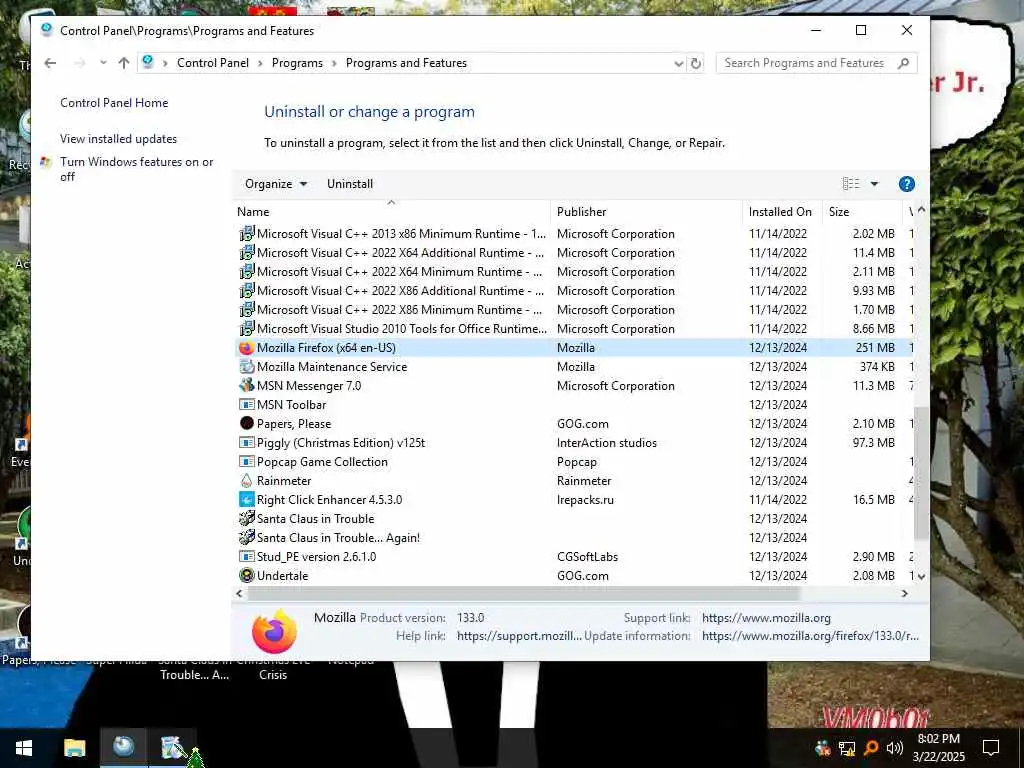Click the Irepacks.ru publisher cell
This screenshot has width=1024, height=768.
point(585,500)
